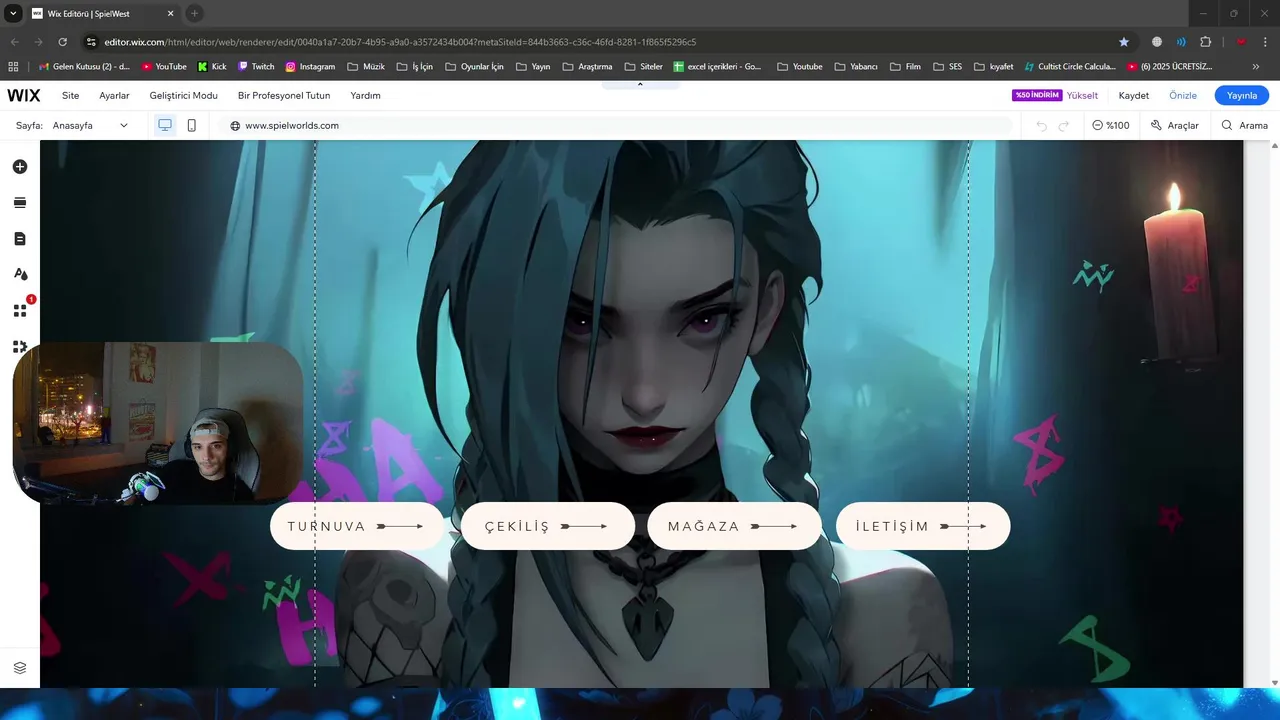Show more bookmarks with the double chevron
This screenshot has height=720, width=1280.
click(1256, 67)
